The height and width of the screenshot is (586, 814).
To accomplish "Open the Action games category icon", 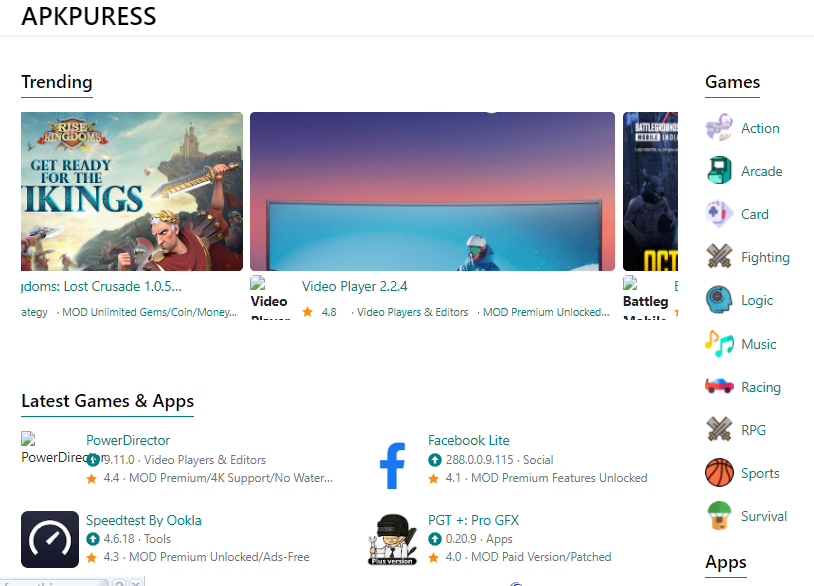I will click(x=719, y=128).
